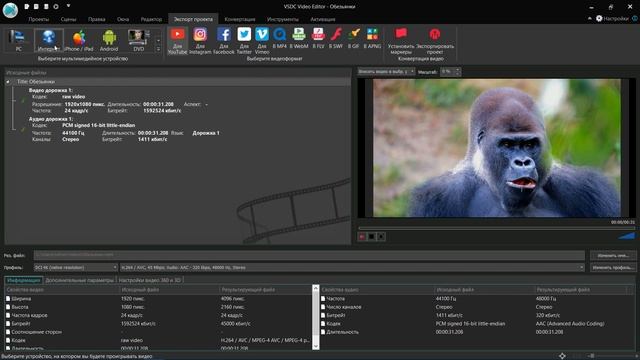This screenshot has width=640, height=360.
Task: Select the Twitter export format
Action: pyautogui.click(x=244, y=41)
